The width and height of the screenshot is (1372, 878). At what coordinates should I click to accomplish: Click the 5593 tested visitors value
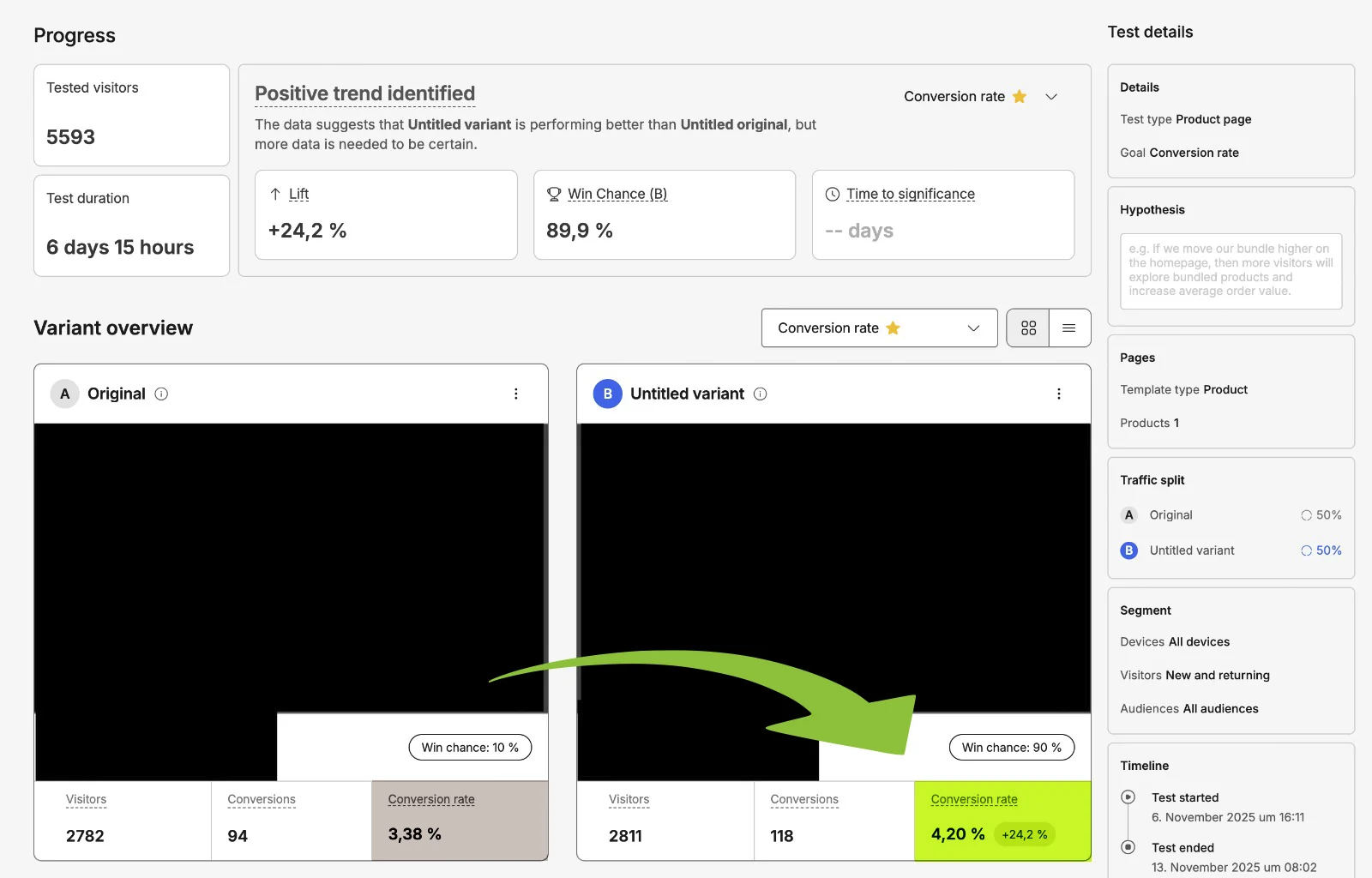coord(70,137)
